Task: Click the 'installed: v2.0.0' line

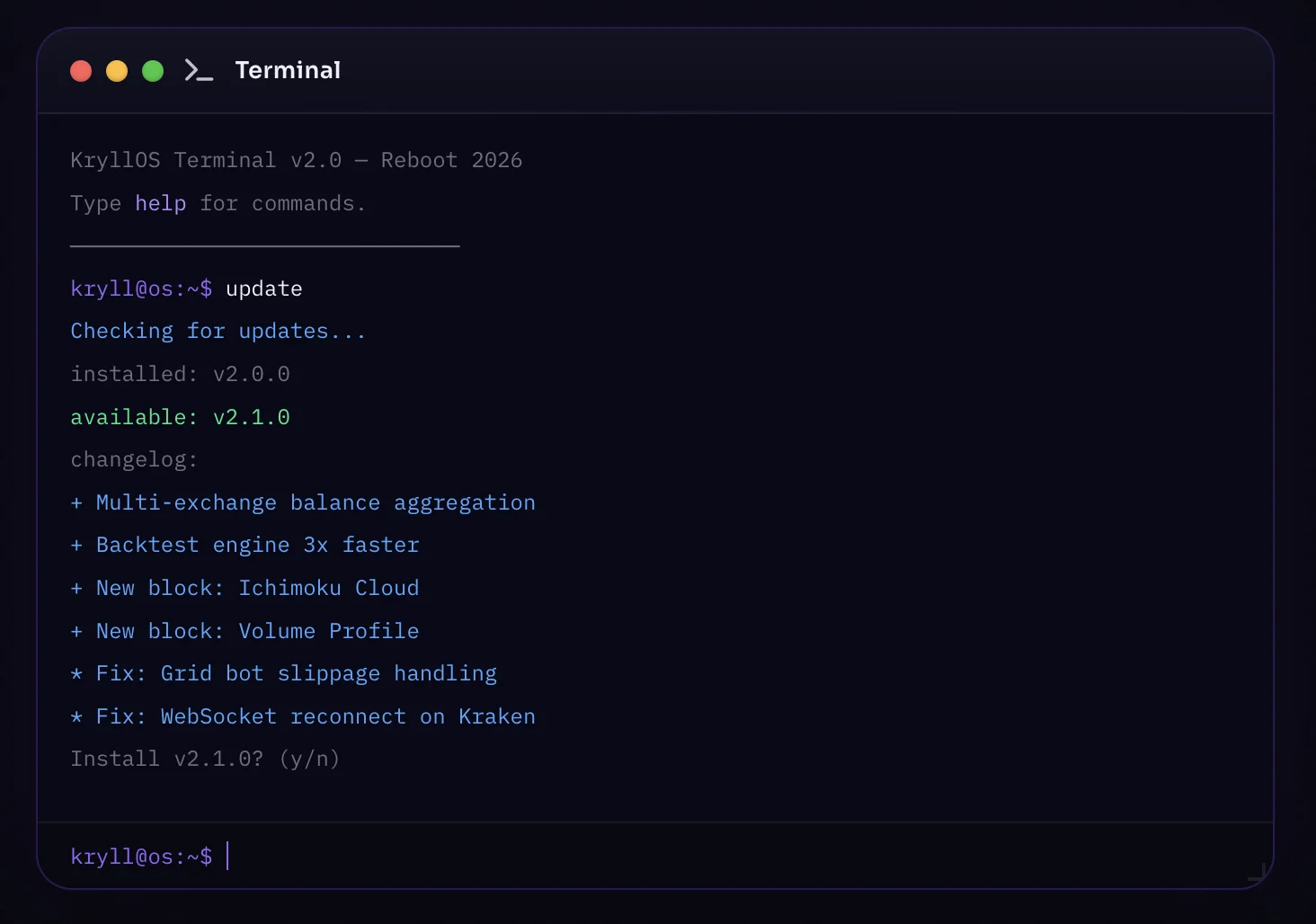Action: (x=180, y=373)
